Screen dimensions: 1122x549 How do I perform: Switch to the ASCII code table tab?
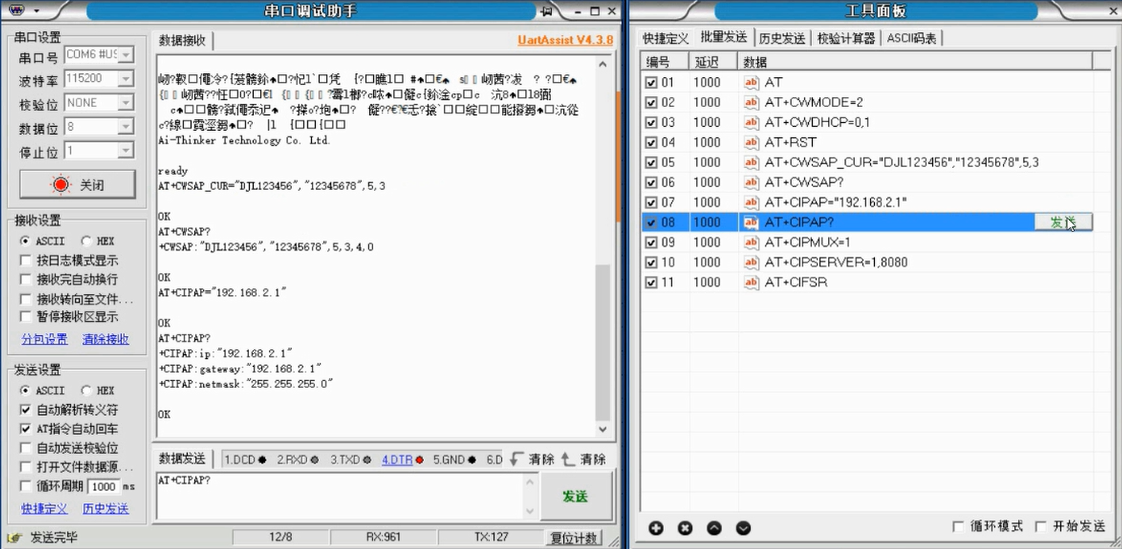coord(912,38)
